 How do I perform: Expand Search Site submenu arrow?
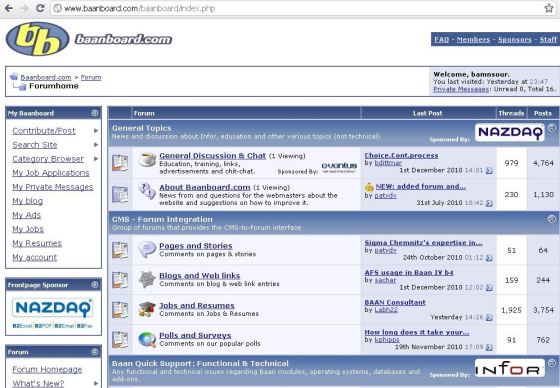click(x=96, y=145)
